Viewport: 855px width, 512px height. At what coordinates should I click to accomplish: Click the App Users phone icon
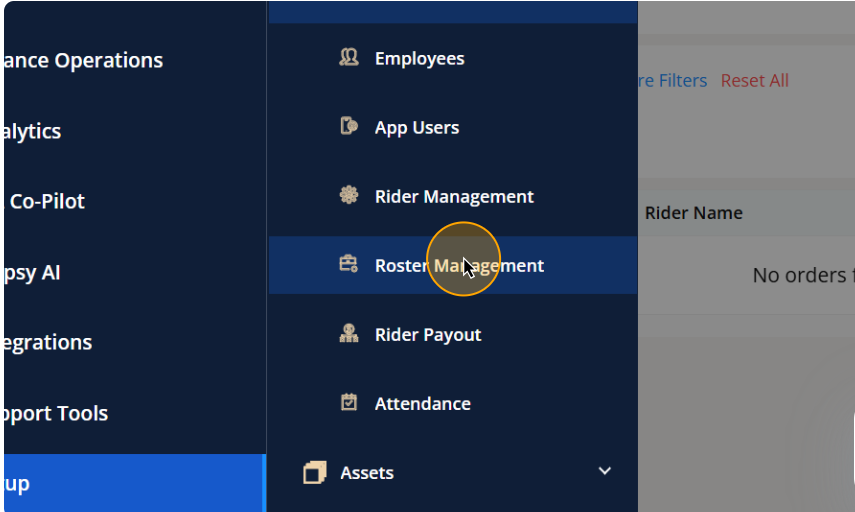[349, 126]
